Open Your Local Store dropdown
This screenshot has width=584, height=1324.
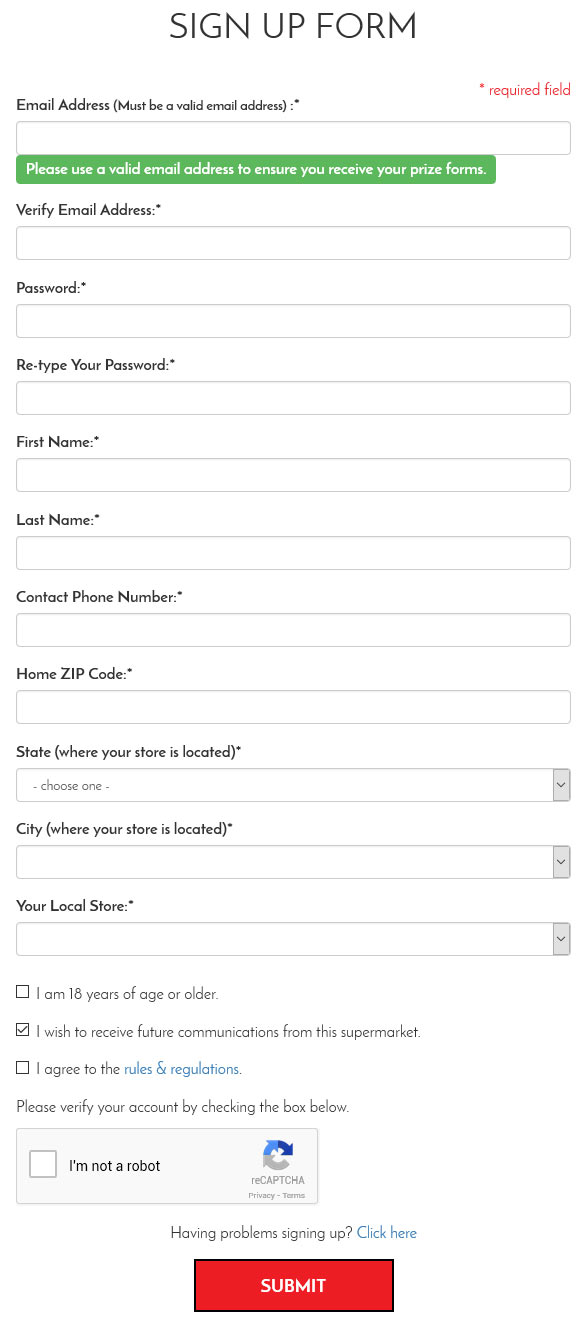coord(293,939)
